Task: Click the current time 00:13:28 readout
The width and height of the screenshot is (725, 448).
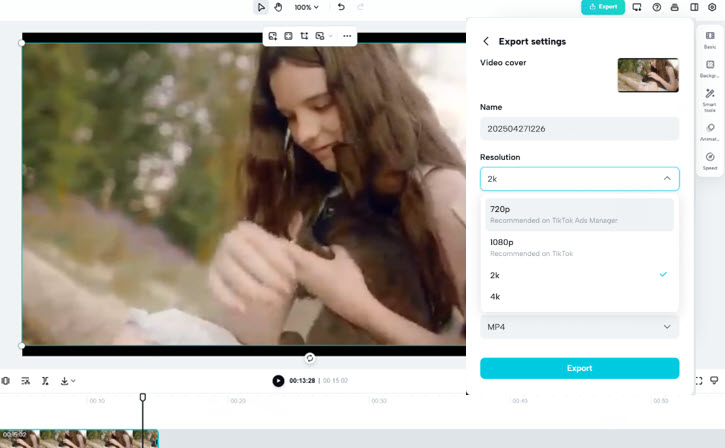Action: coord(302,380)
